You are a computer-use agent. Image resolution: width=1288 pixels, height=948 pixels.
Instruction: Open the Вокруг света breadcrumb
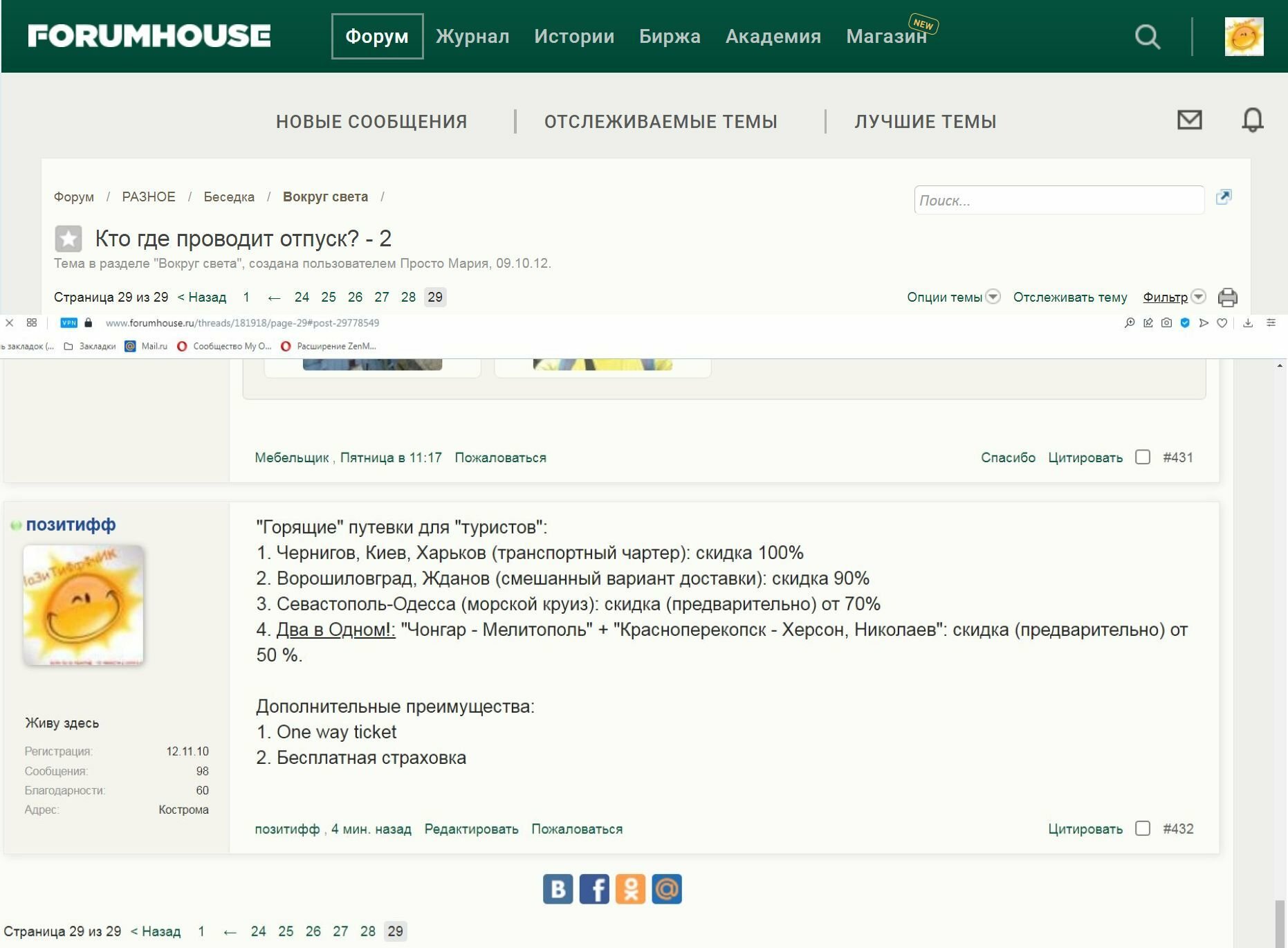pos(325,197)
